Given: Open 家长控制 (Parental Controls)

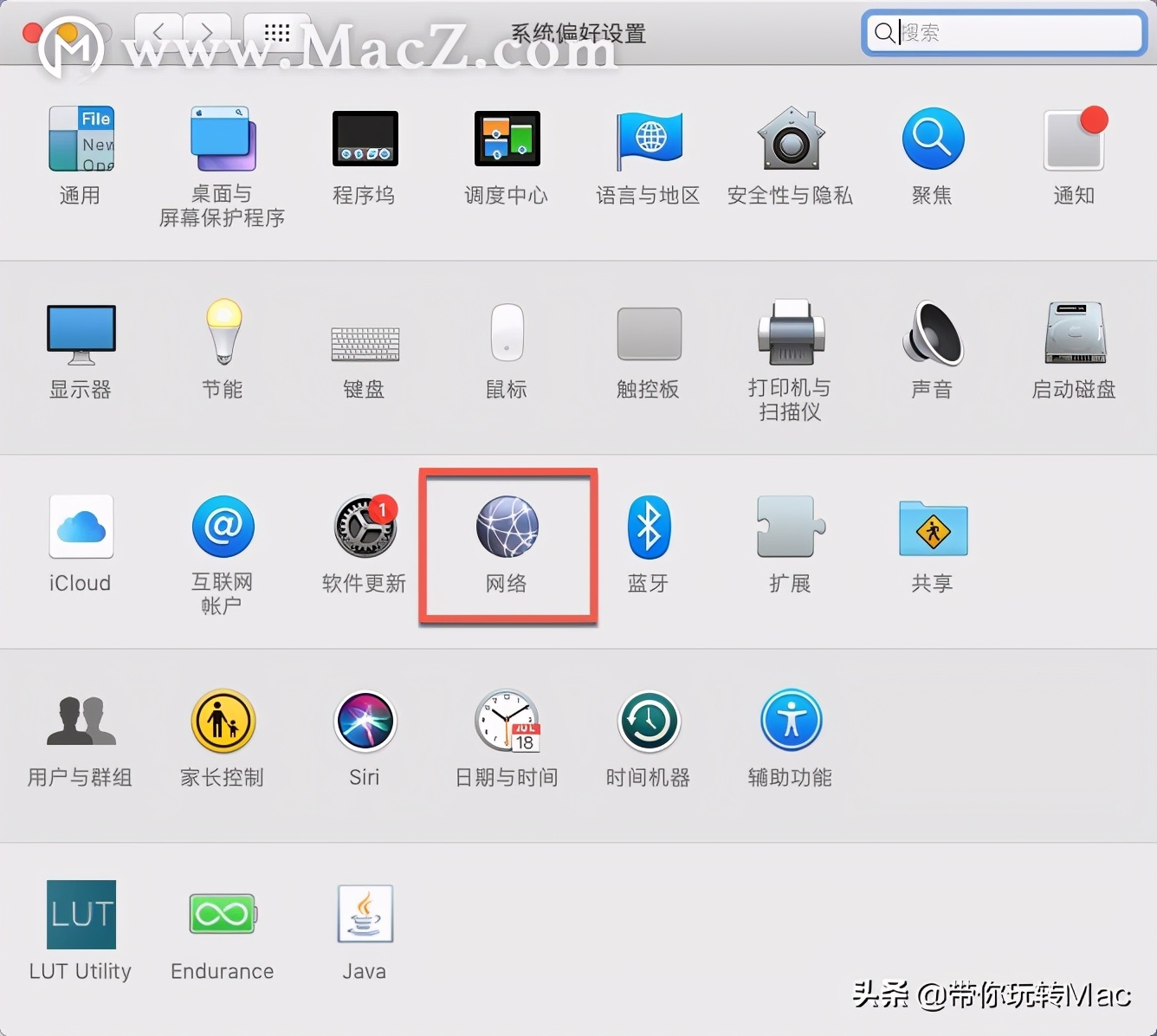Looking at the screenshot, I should (223, 722).
